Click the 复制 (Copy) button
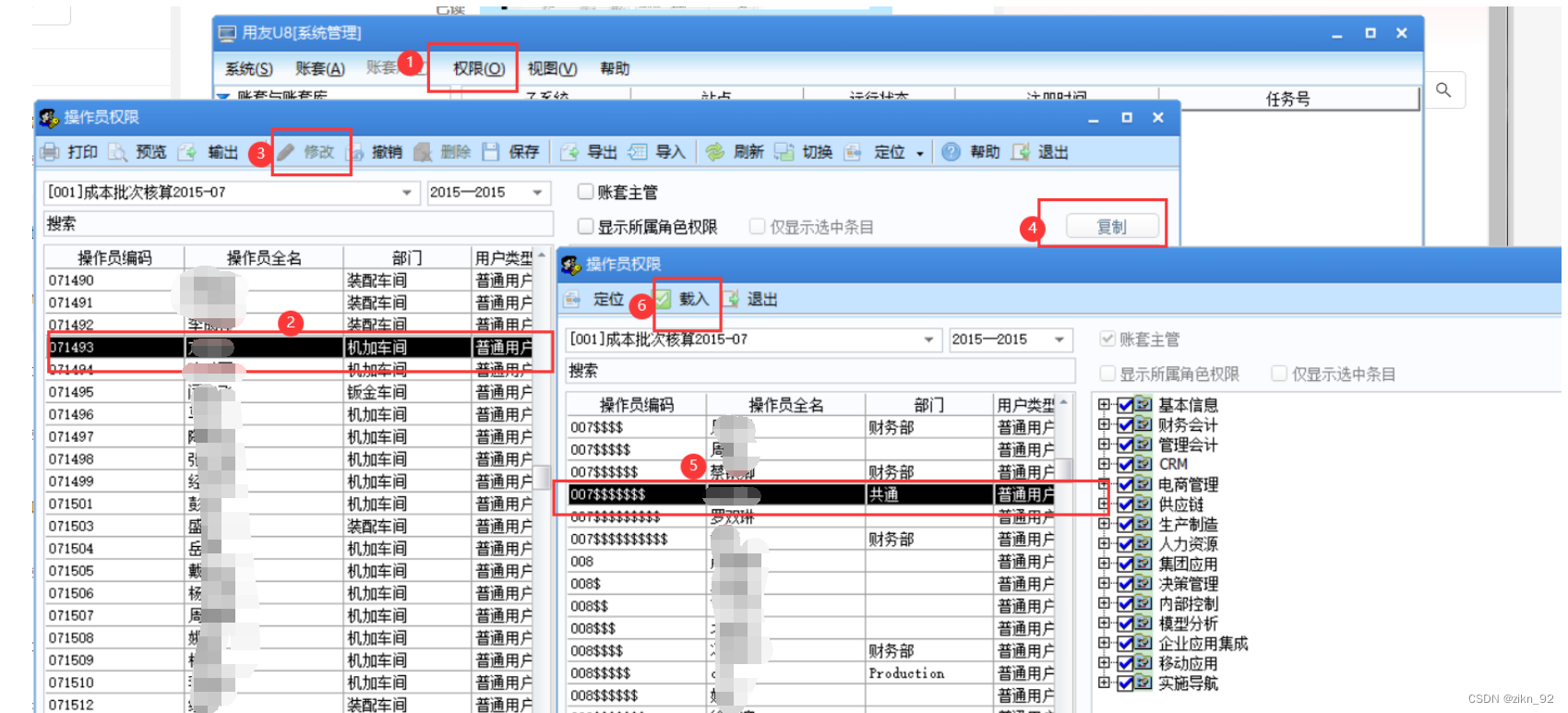 [x=1112, y=227]
